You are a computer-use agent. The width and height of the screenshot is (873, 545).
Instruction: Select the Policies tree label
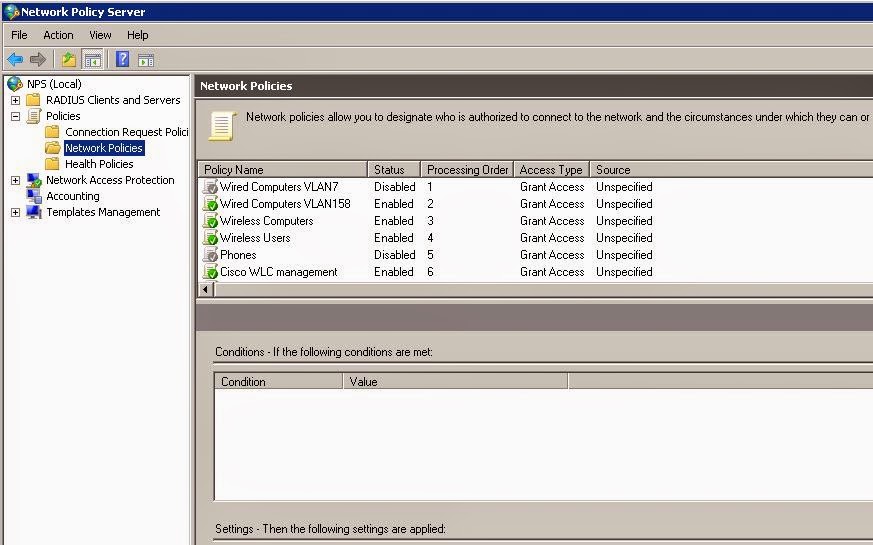[x=63, y=116]
